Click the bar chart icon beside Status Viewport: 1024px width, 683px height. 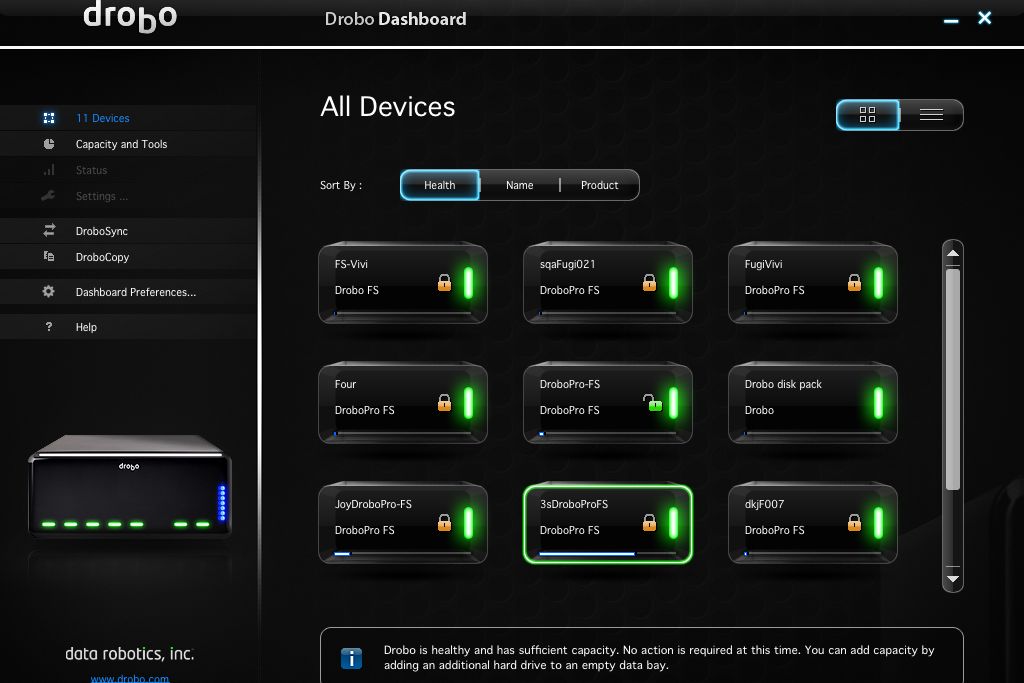point(49,170)
